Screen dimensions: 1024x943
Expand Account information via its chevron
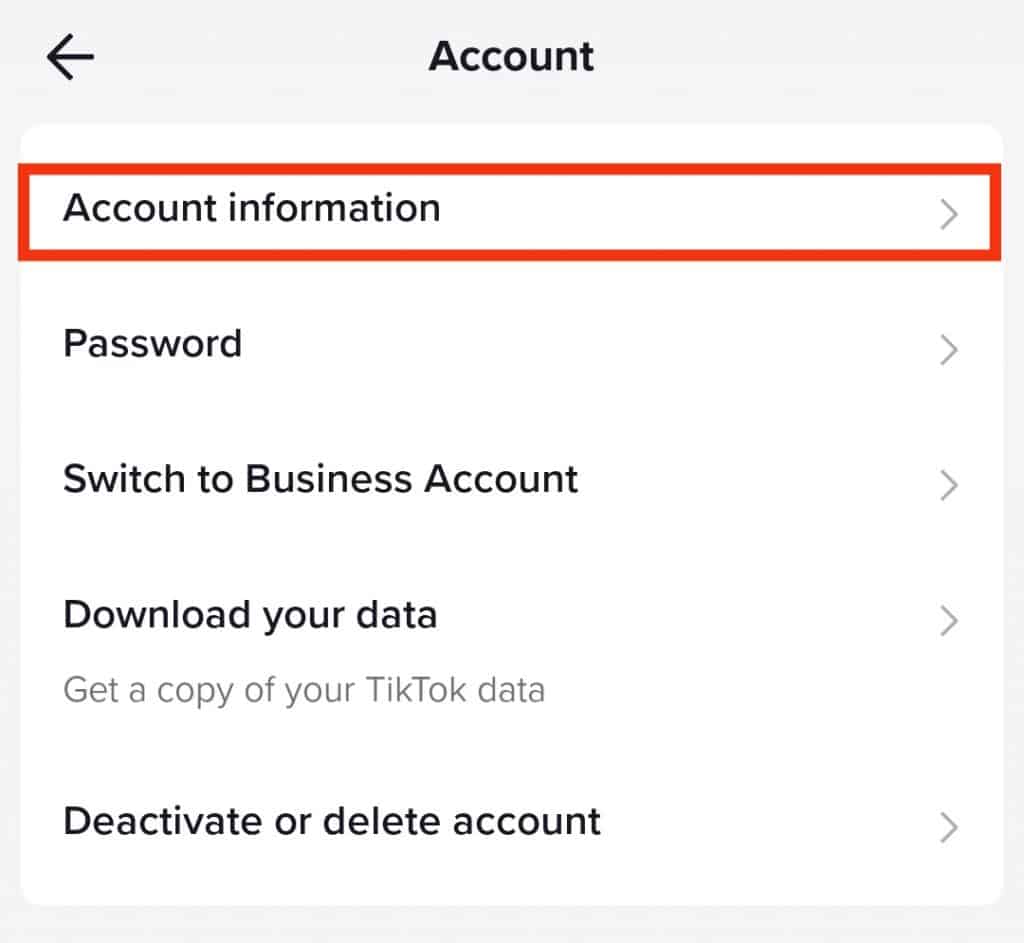coord(948,213)
